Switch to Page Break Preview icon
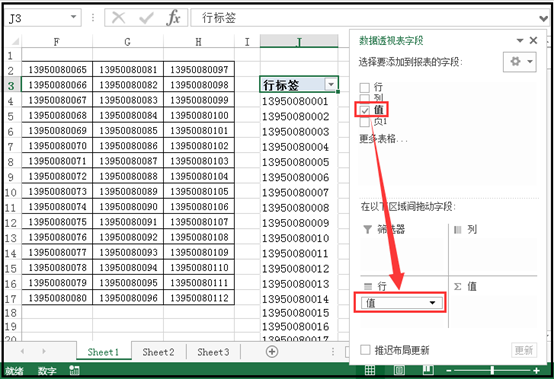This screenshot has width=554, height=379. (x=428, y=370)
